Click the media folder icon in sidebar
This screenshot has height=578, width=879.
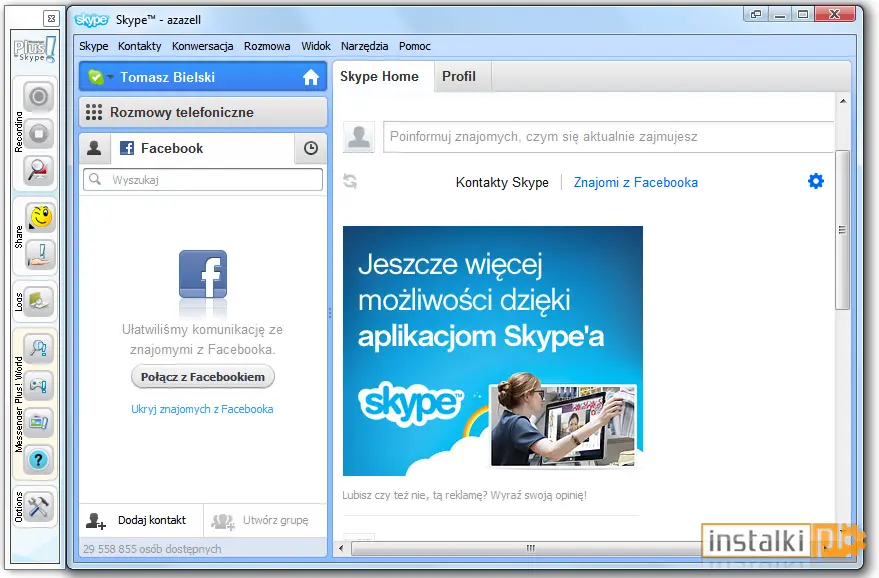38,423
